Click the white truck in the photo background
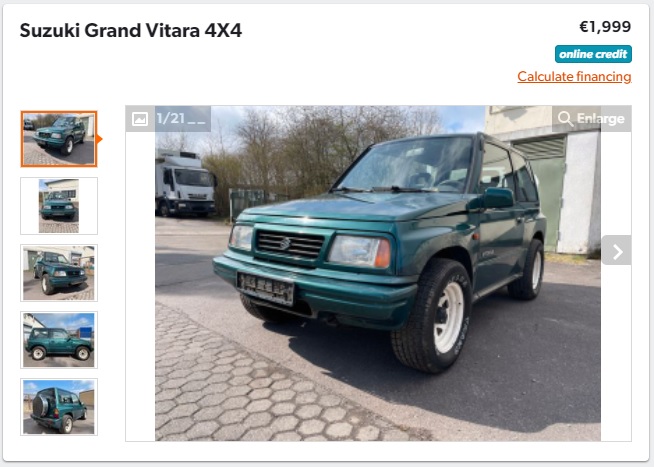654x467 pixels. (185, 183)
